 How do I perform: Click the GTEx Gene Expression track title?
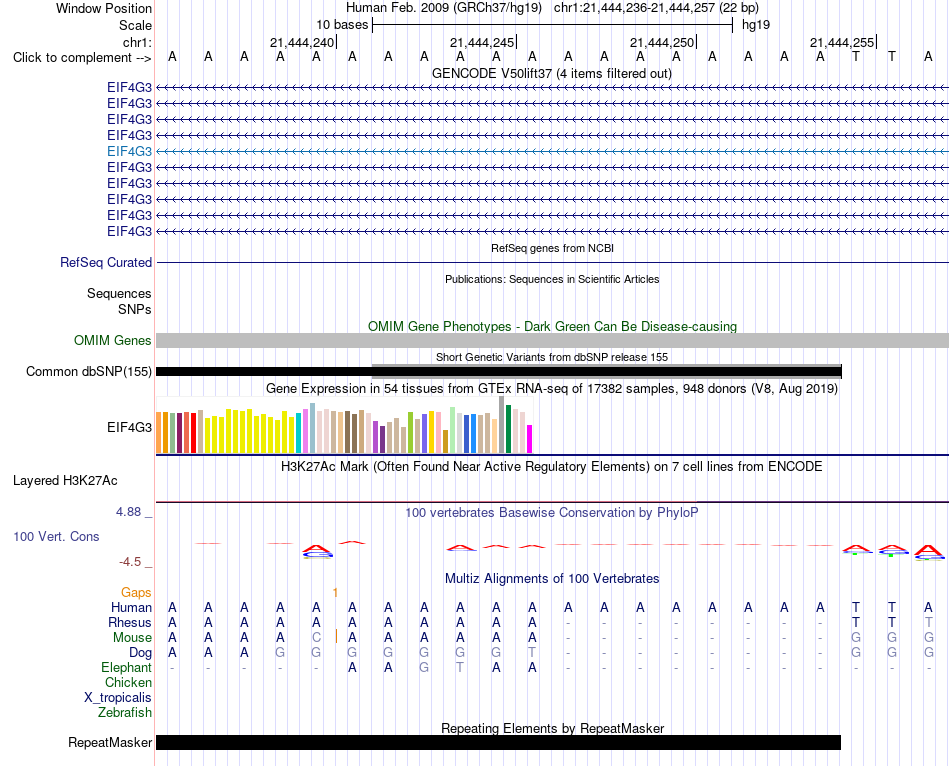coord(552,388)
